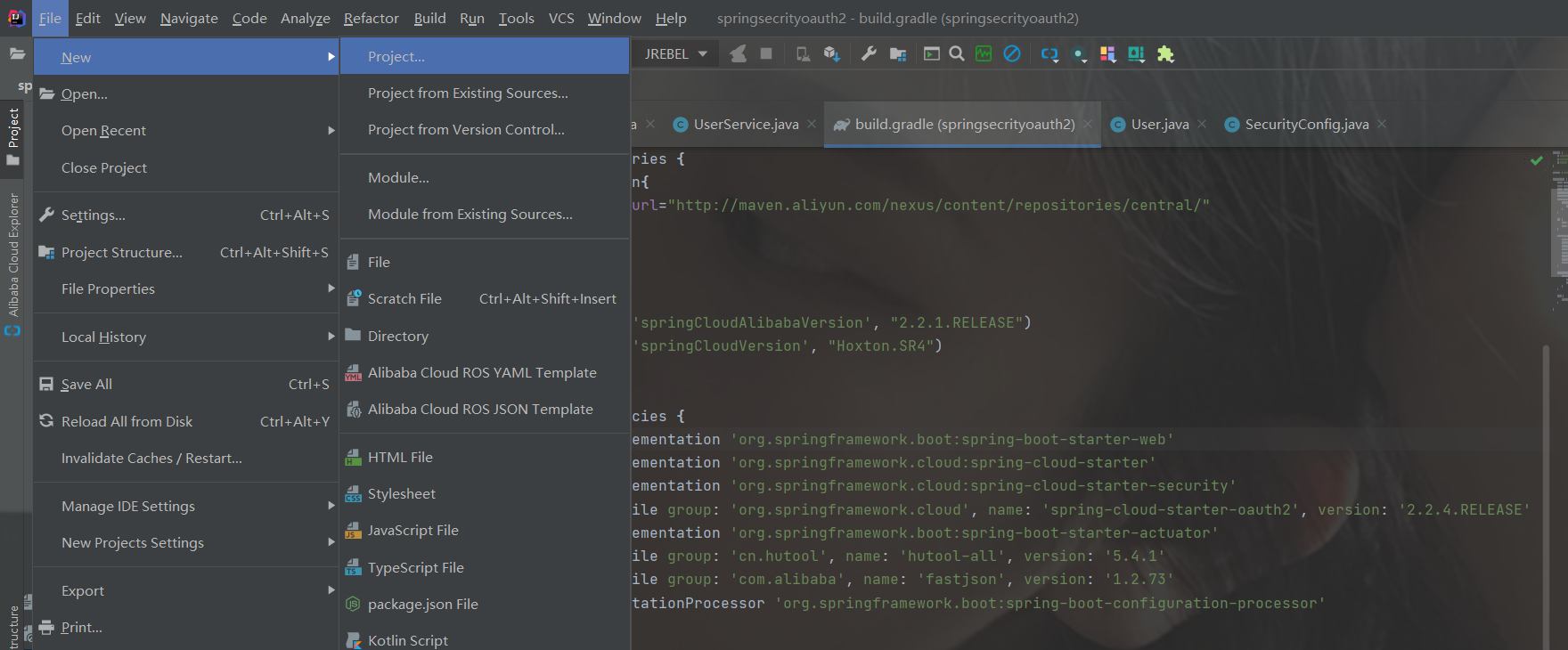Click the teal droplet panel toolbar icon
Image resolution: width=1568 pixels, height=650 pixels.
[1136, 54]
